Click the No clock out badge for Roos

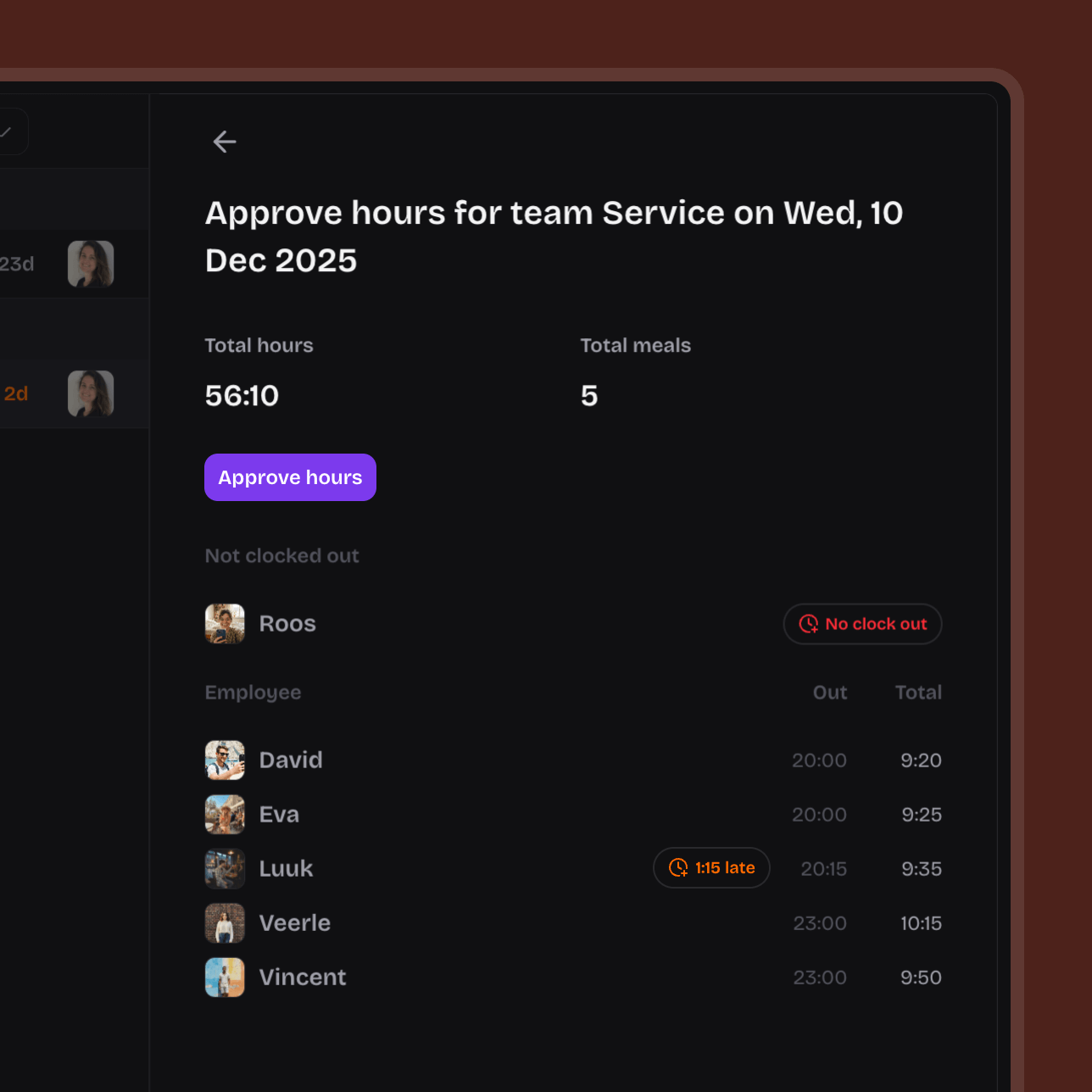[862, 624]
